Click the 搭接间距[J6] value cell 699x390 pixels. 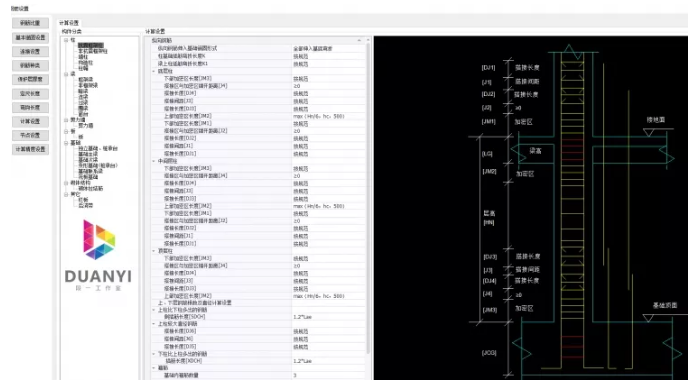tap(328, 339)
